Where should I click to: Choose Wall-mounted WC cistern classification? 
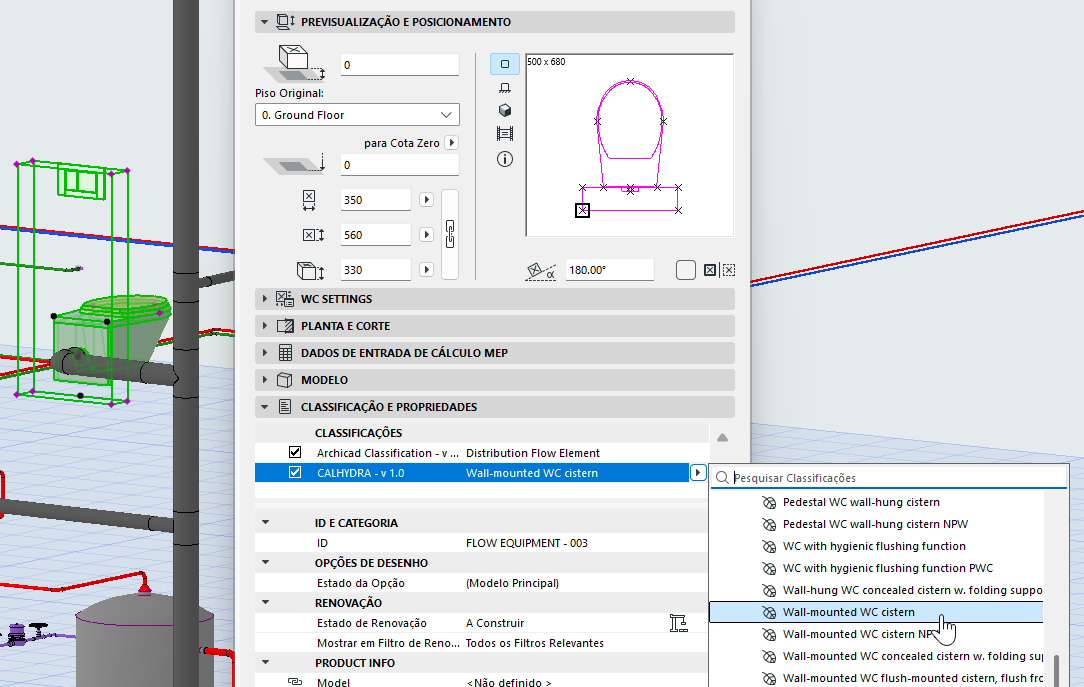click(x=875, y=612)
